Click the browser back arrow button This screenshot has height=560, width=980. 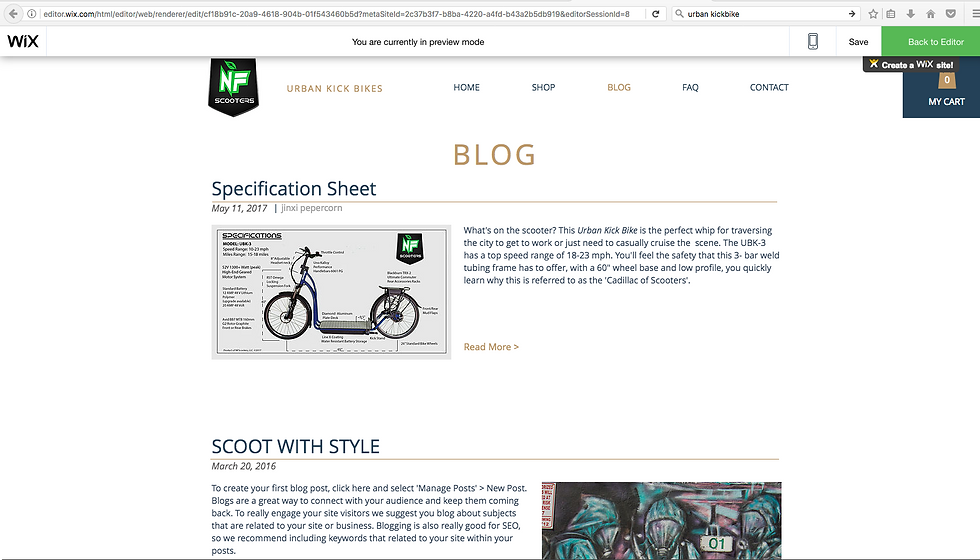coord(13,13)
